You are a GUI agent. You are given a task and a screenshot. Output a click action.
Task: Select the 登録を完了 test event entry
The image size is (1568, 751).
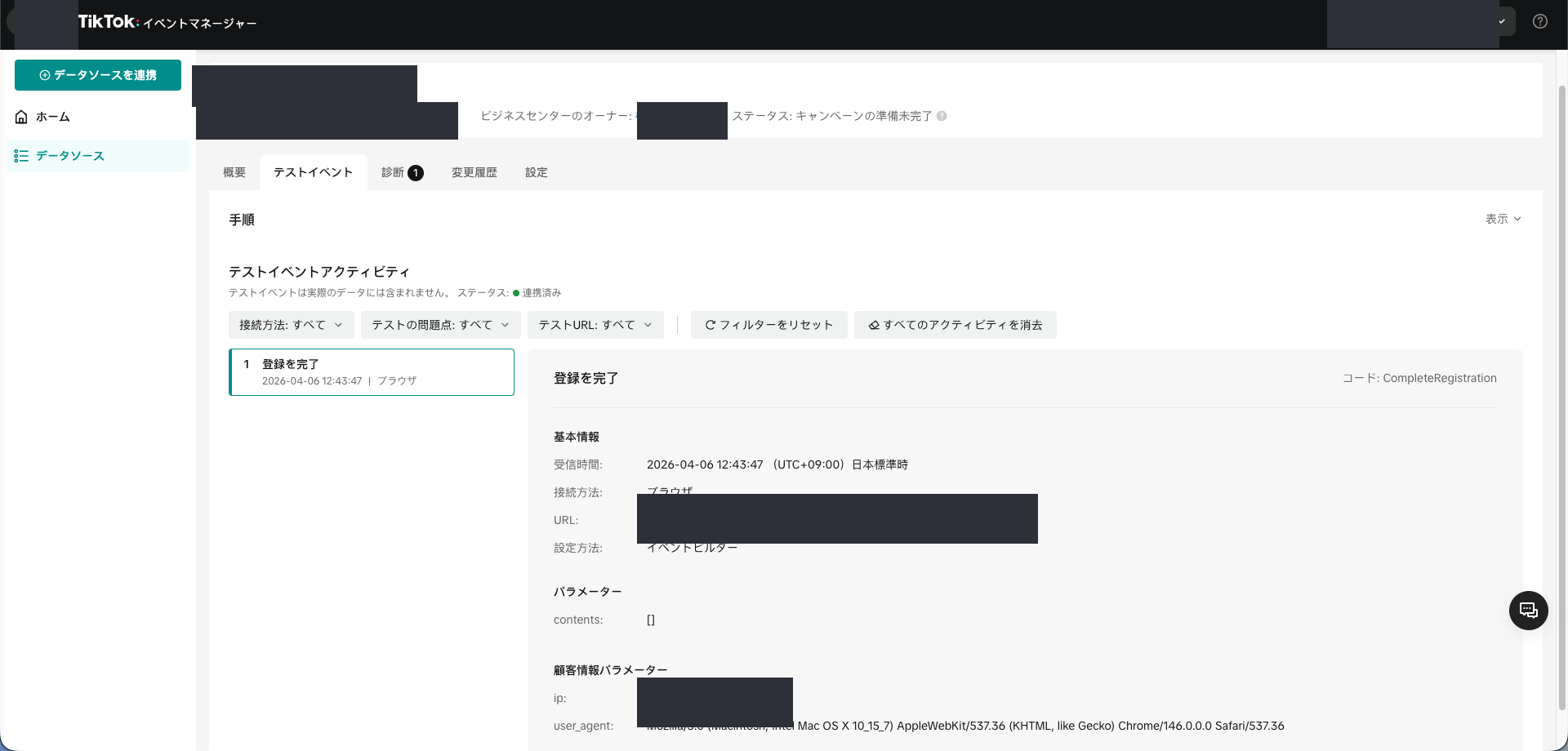point(372,371)
